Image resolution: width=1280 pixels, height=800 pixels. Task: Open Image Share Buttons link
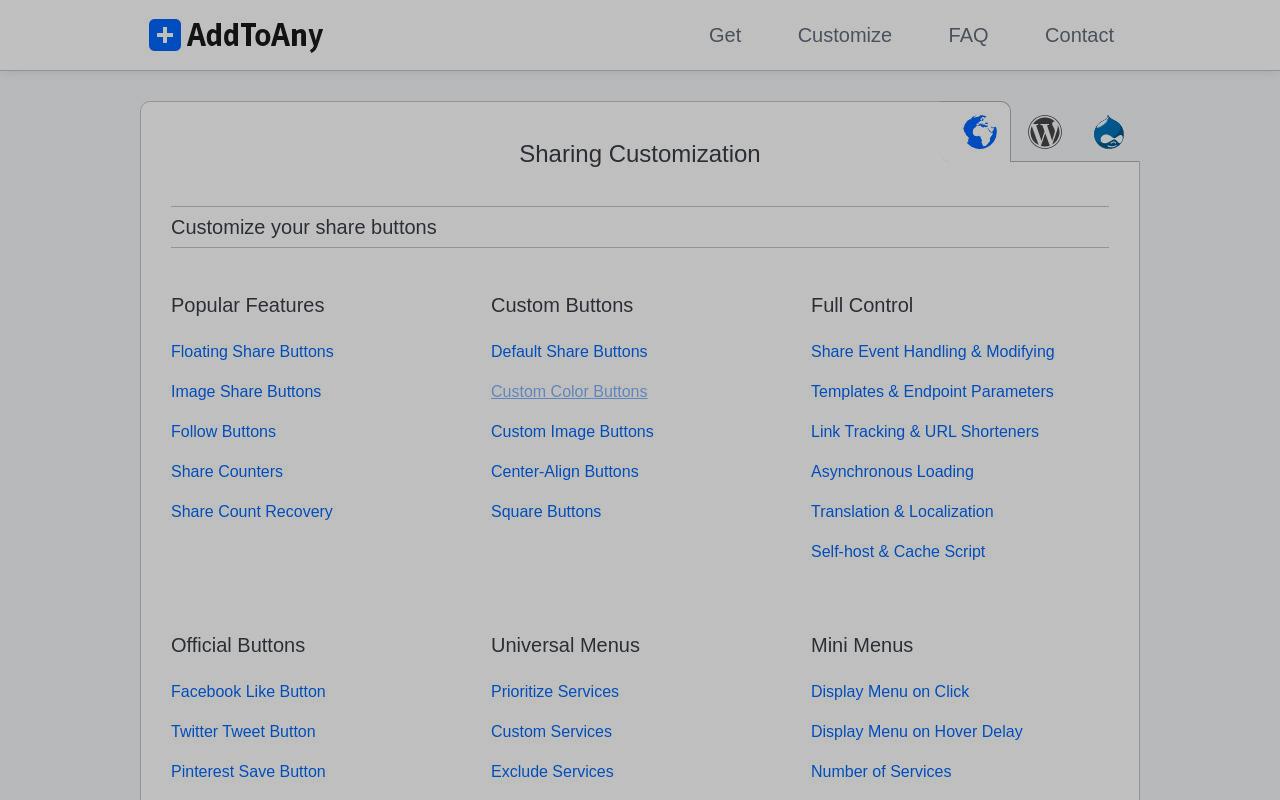pos(246,391)
